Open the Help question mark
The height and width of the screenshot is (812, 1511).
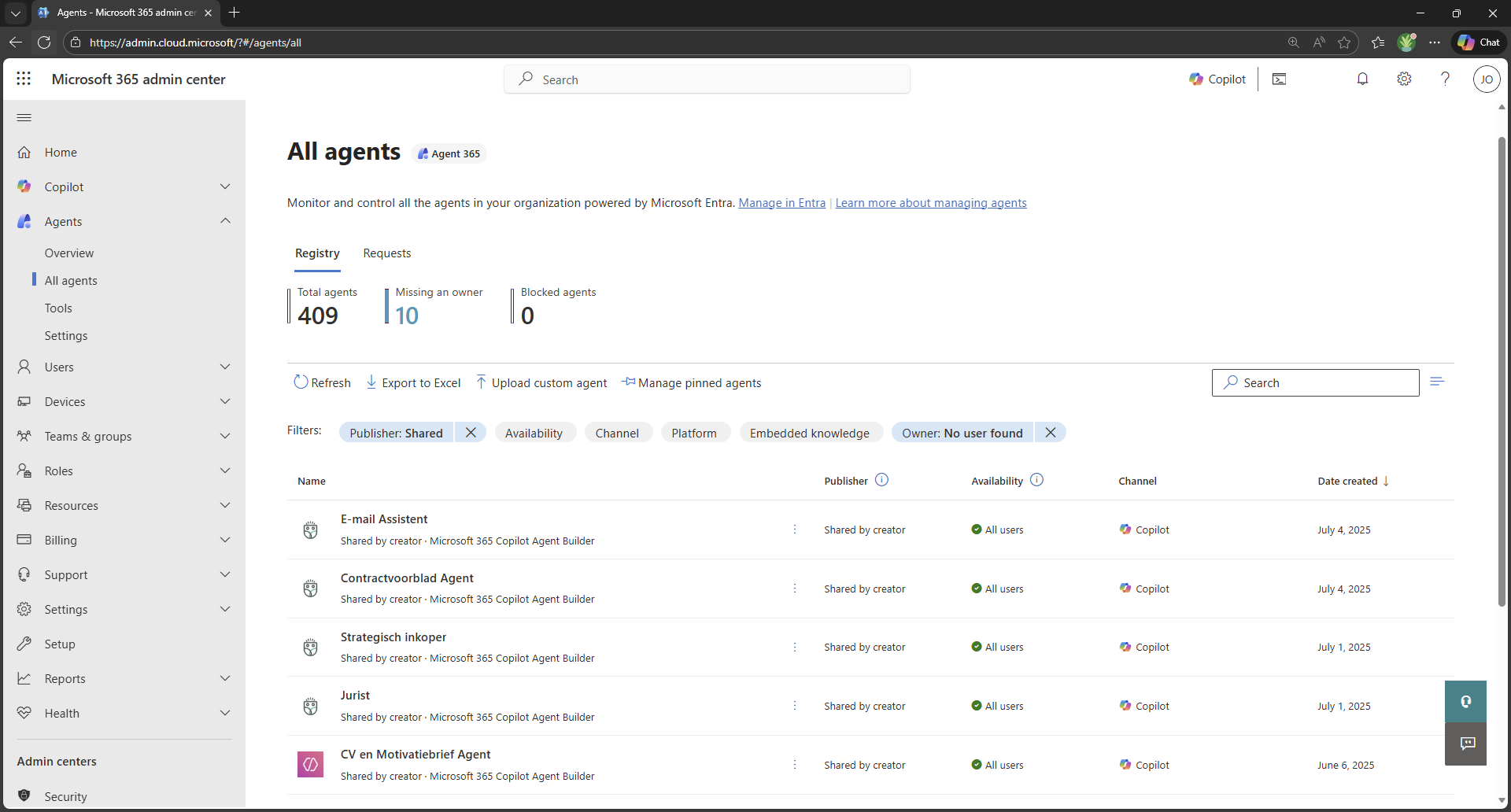[1445, 79]
